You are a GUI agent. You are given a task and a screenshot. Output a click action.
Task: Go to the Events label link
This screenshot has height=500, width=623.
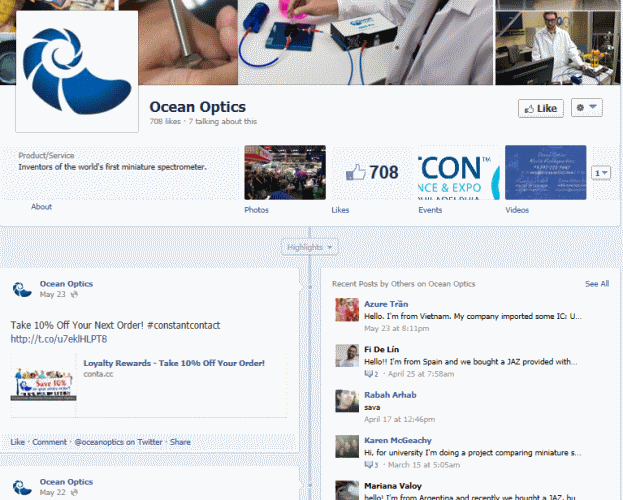[x=430, y=210]
